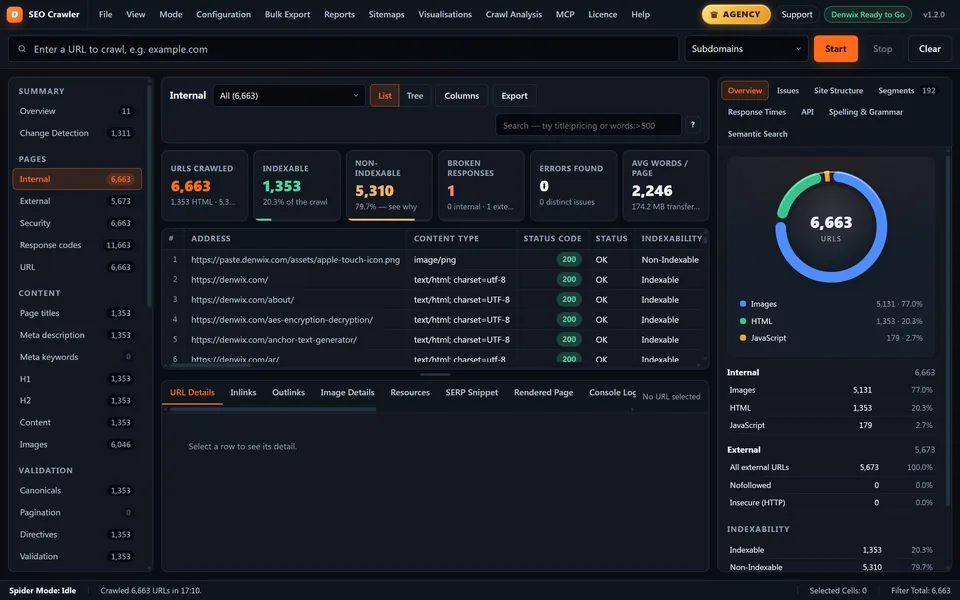
Task: Switch to Rendered Page tab
Action: click(544, 392)
